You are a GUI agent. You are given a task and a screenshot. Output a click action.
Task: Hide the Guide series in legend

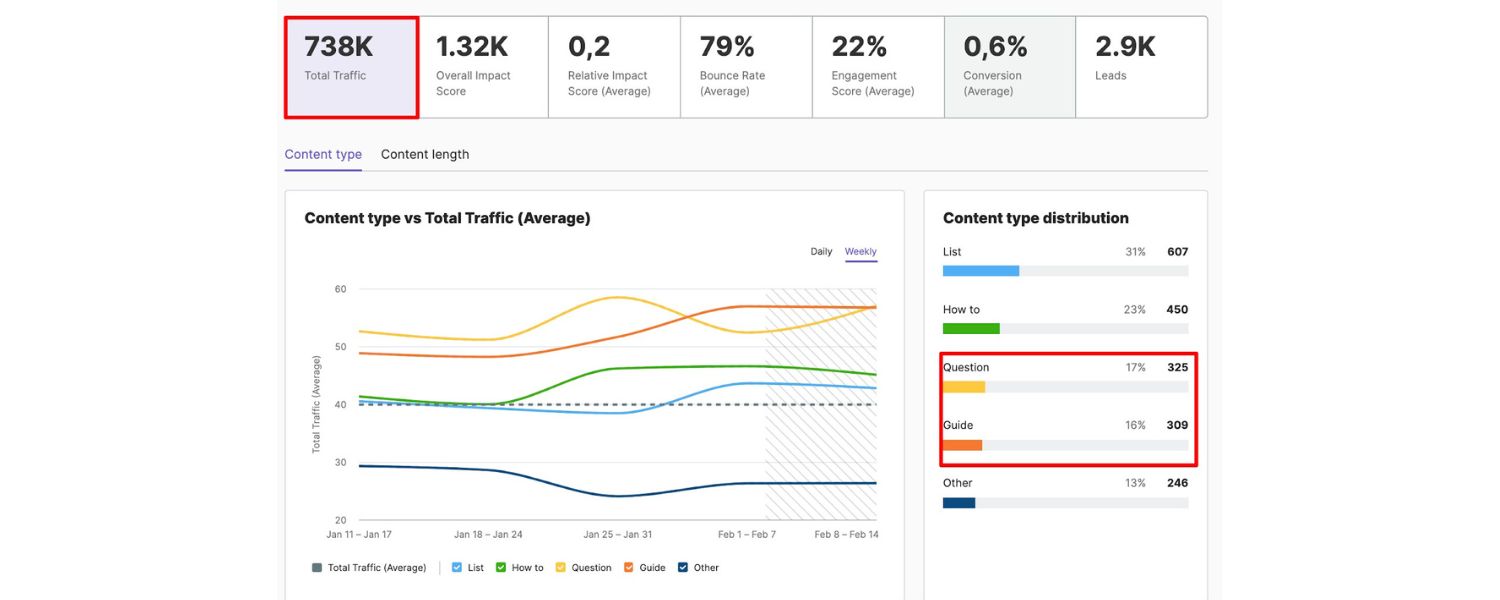(629, 568)
